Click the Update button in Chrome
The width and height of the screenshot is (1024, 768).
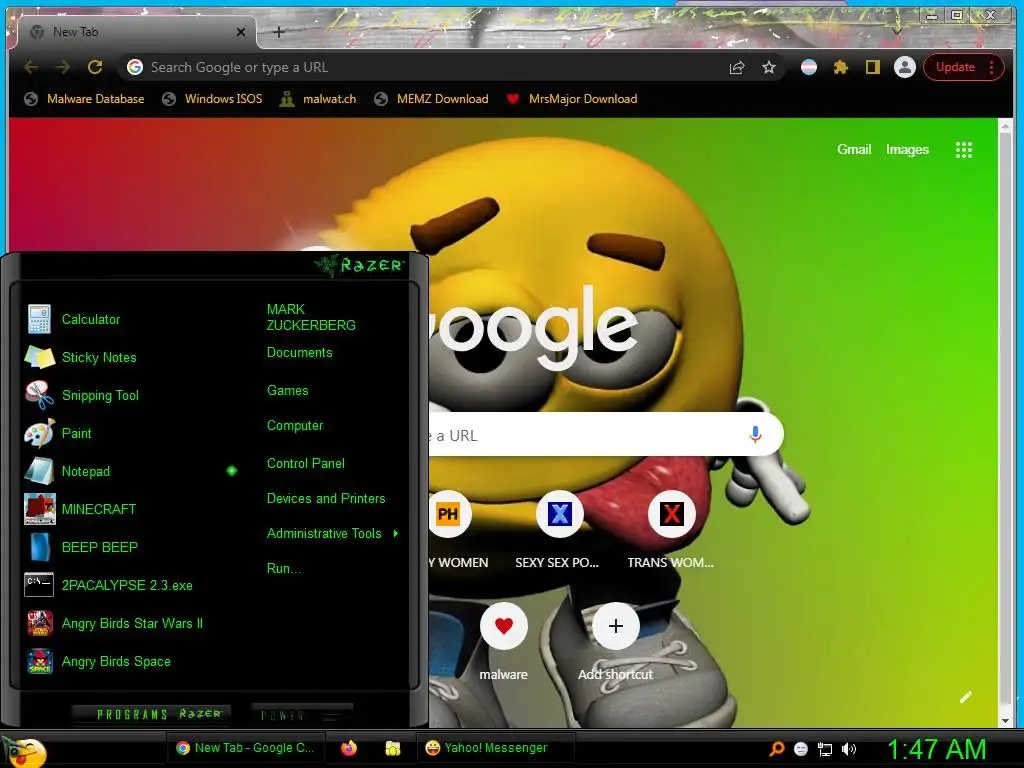[x=955, y=67]
